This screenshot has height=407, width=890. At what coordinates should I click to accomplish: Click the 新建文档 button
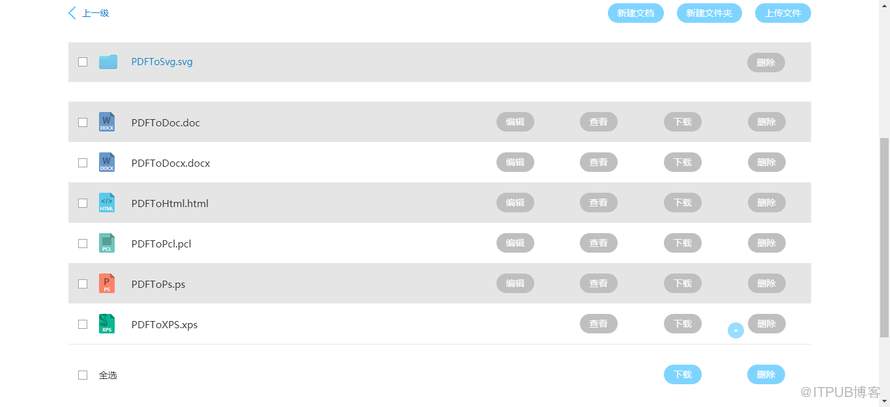coord(635,13)
